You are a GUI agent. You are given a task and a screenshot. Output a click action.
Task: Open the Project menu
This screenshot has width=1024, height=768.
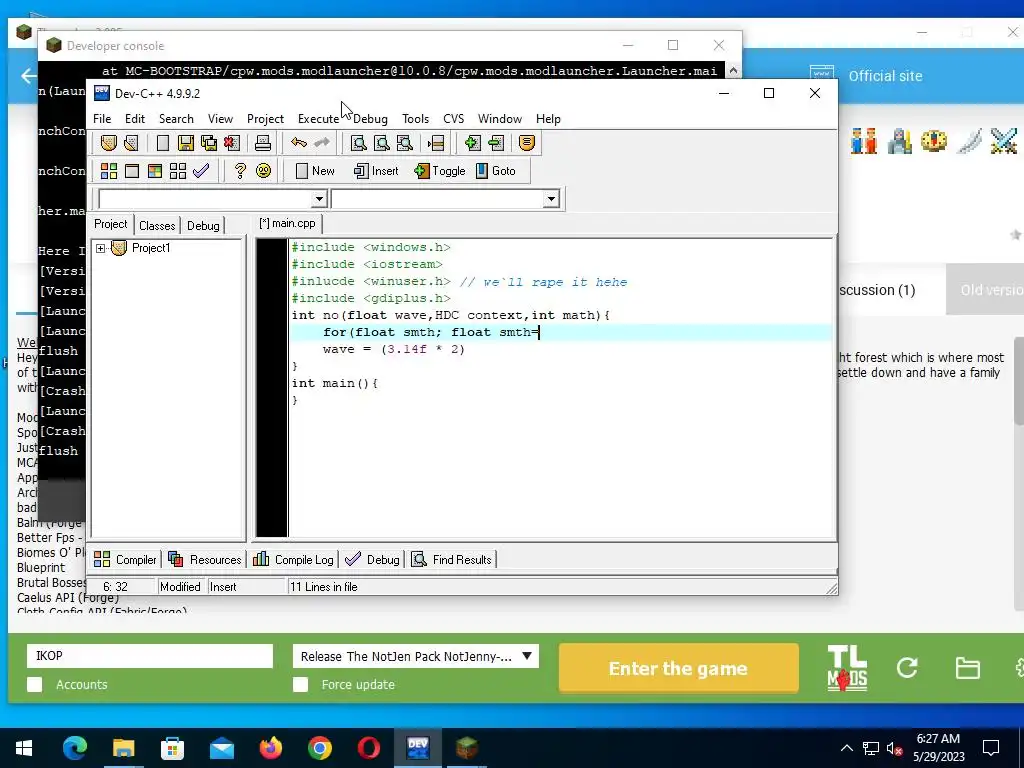pos(265,119)
